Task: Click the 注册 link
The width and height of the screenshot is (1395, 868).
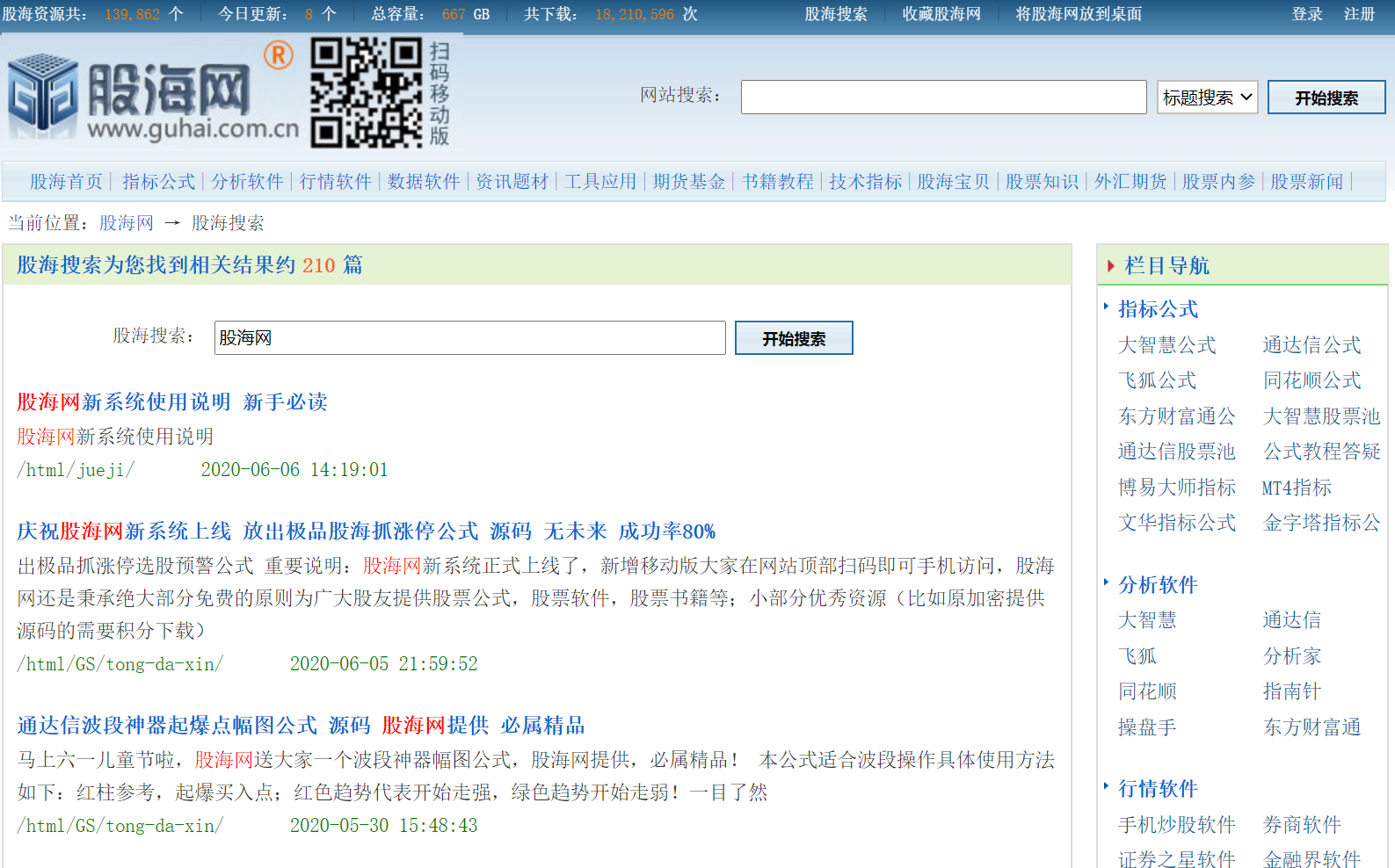Action: point(1359,14)
